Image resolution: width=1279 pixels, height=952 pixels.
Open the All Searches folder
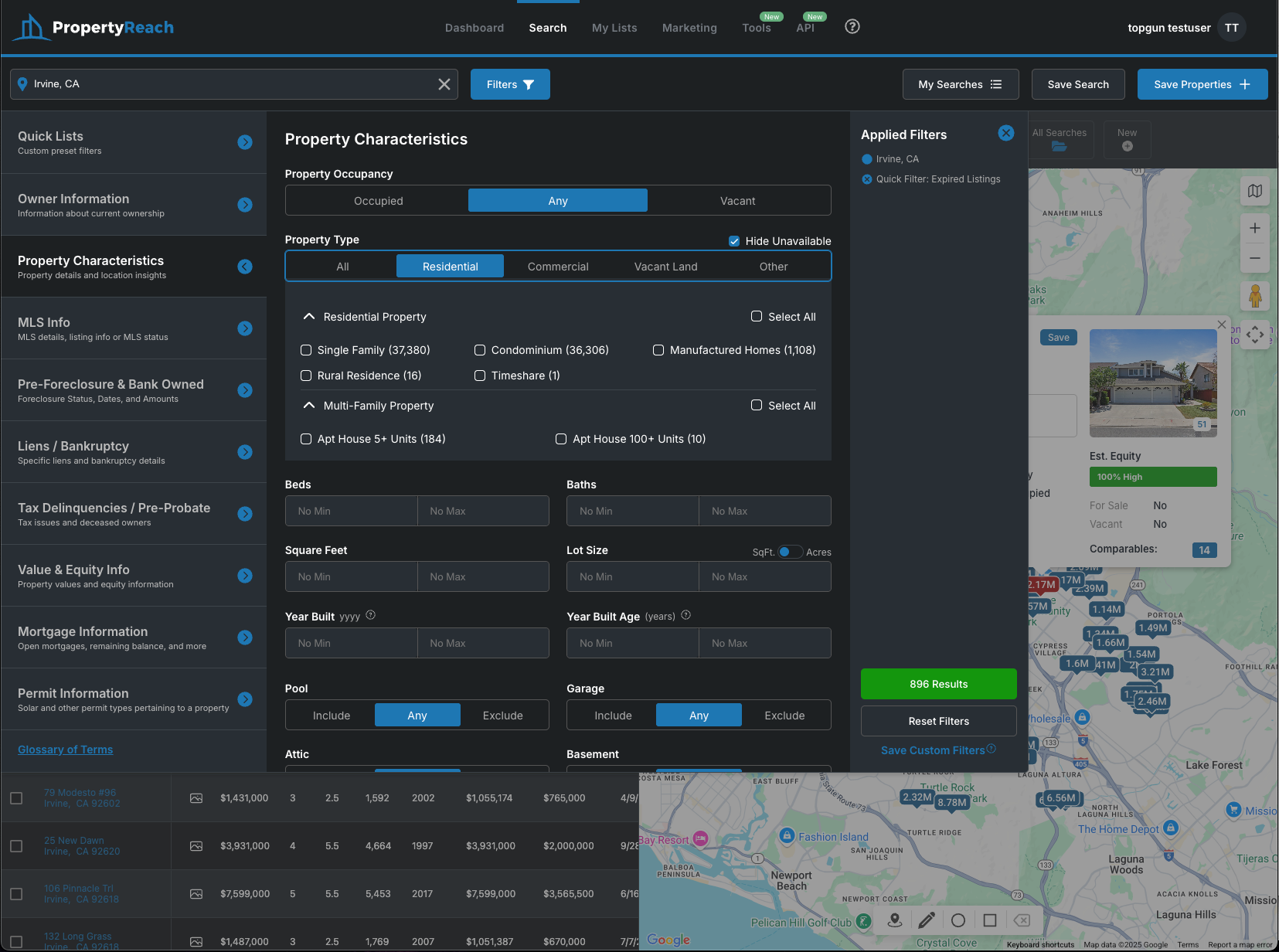click(1060, 139)
